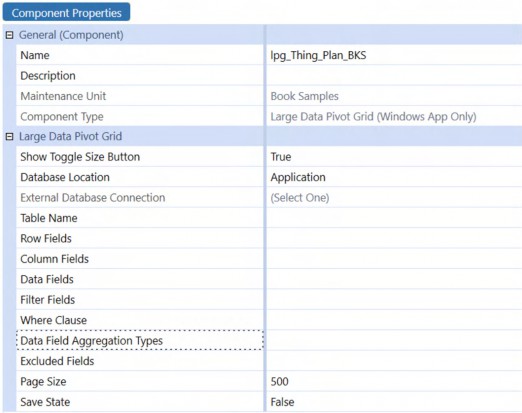Change Show Toggle Size Button value True

point(394,157)
